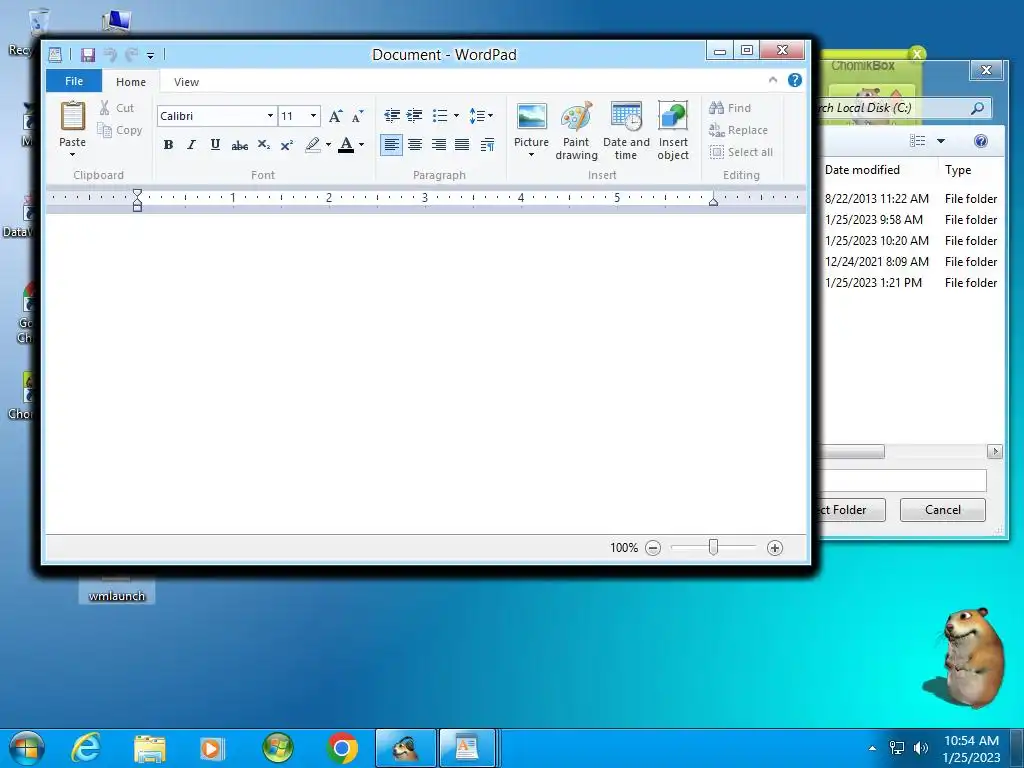
Task: Click Select all in Editing group
Action: [741, 152]
